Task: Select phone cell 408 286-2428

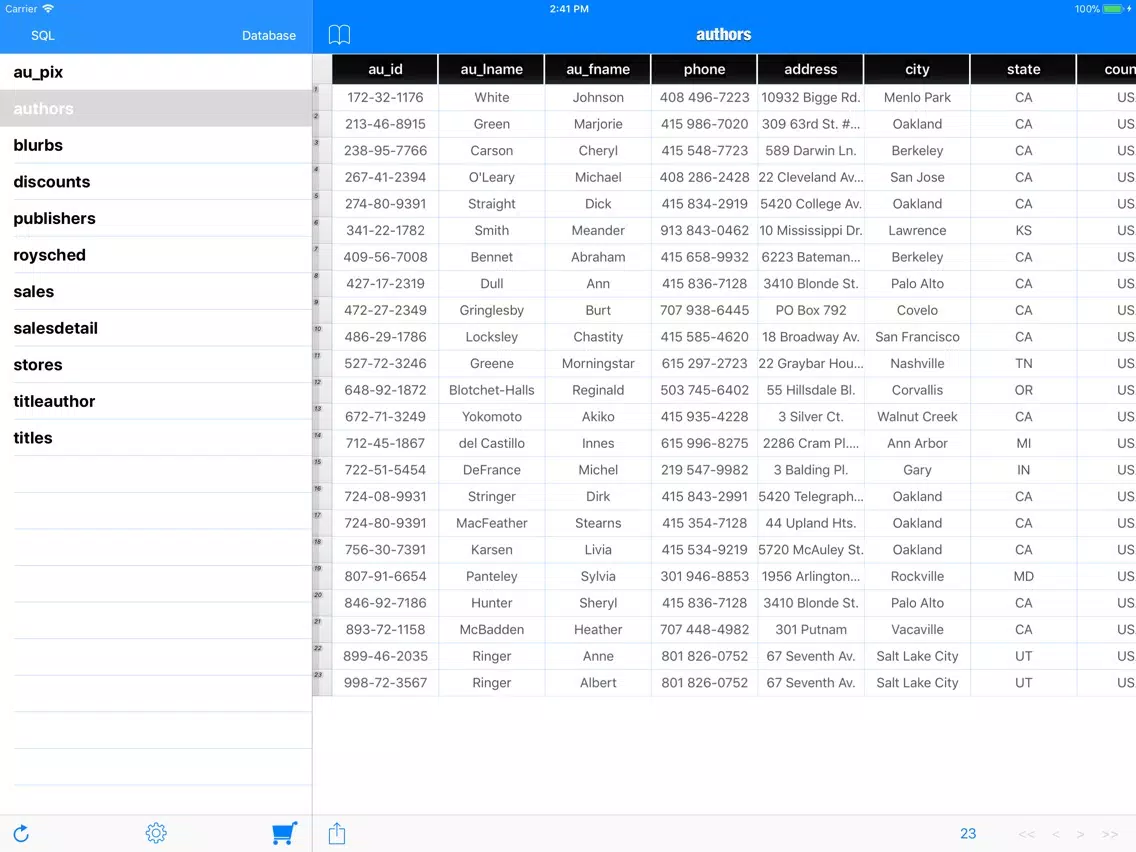Action: [704, 178]
